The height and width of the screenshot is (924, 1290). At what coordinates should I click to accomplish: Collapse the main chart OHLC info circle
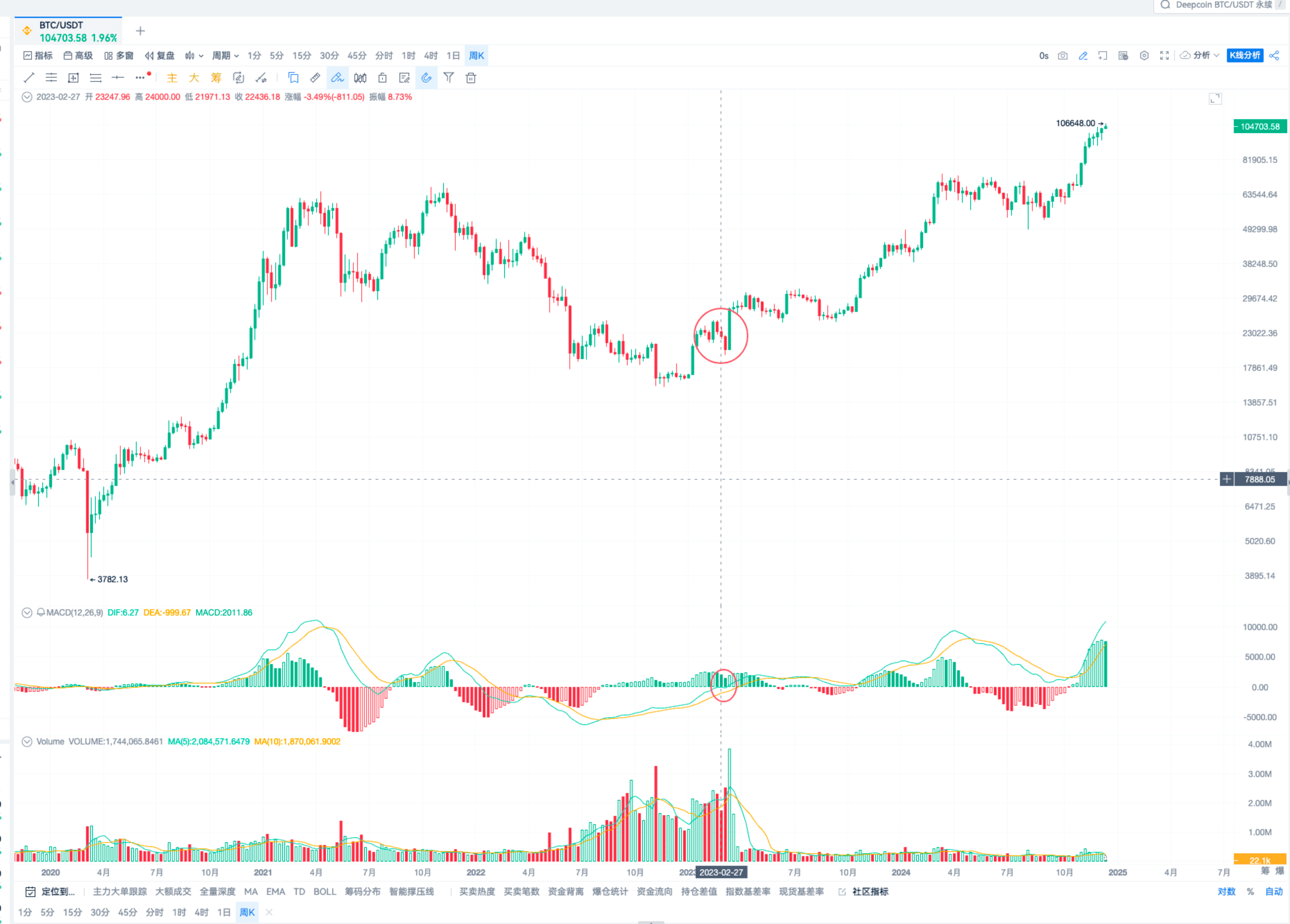27,97
